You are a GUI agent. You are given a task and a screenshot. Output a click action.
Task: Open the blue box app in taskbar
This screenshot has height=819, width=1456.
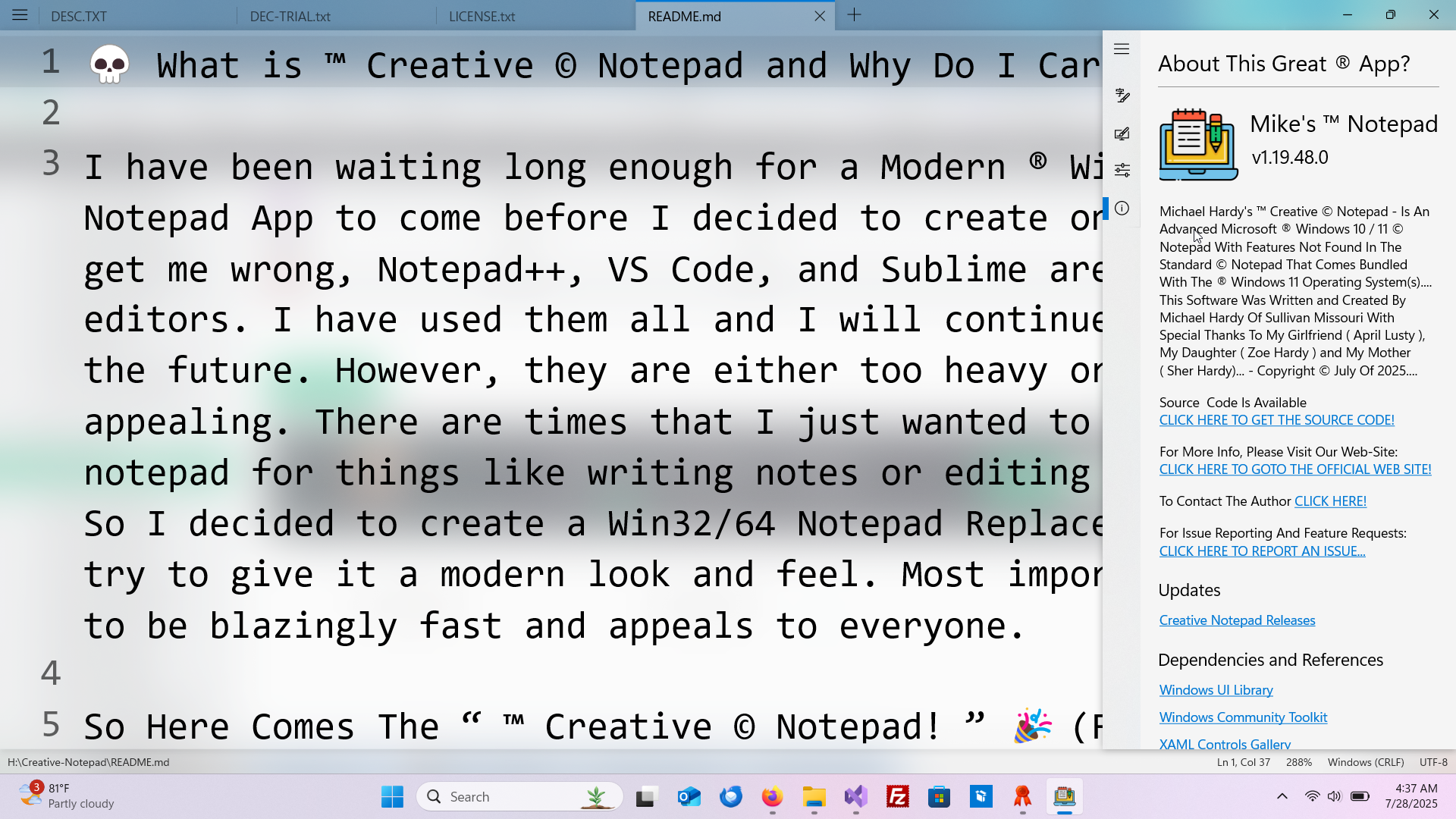coord(981,797)
